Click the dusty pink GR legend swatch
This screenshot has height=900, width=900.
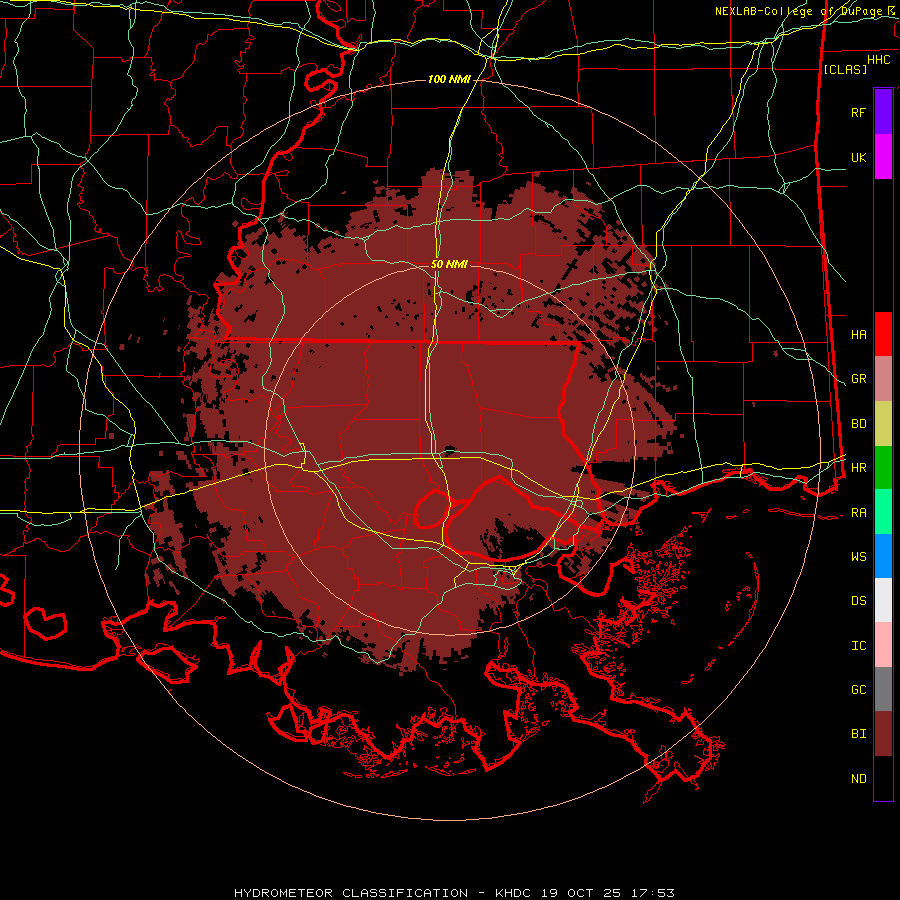coord(883,379)
